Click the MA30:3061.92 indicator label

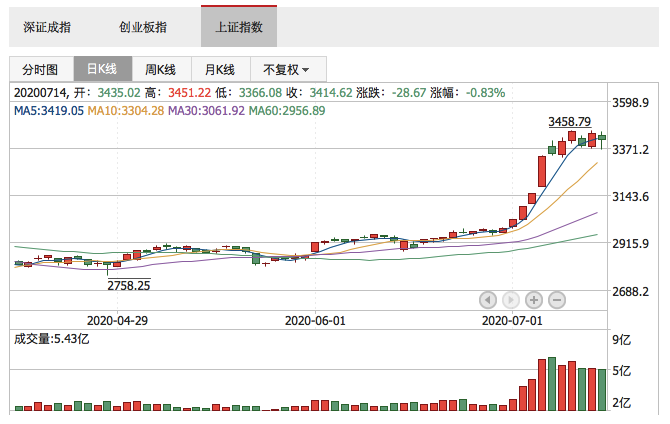coord(206,111)
